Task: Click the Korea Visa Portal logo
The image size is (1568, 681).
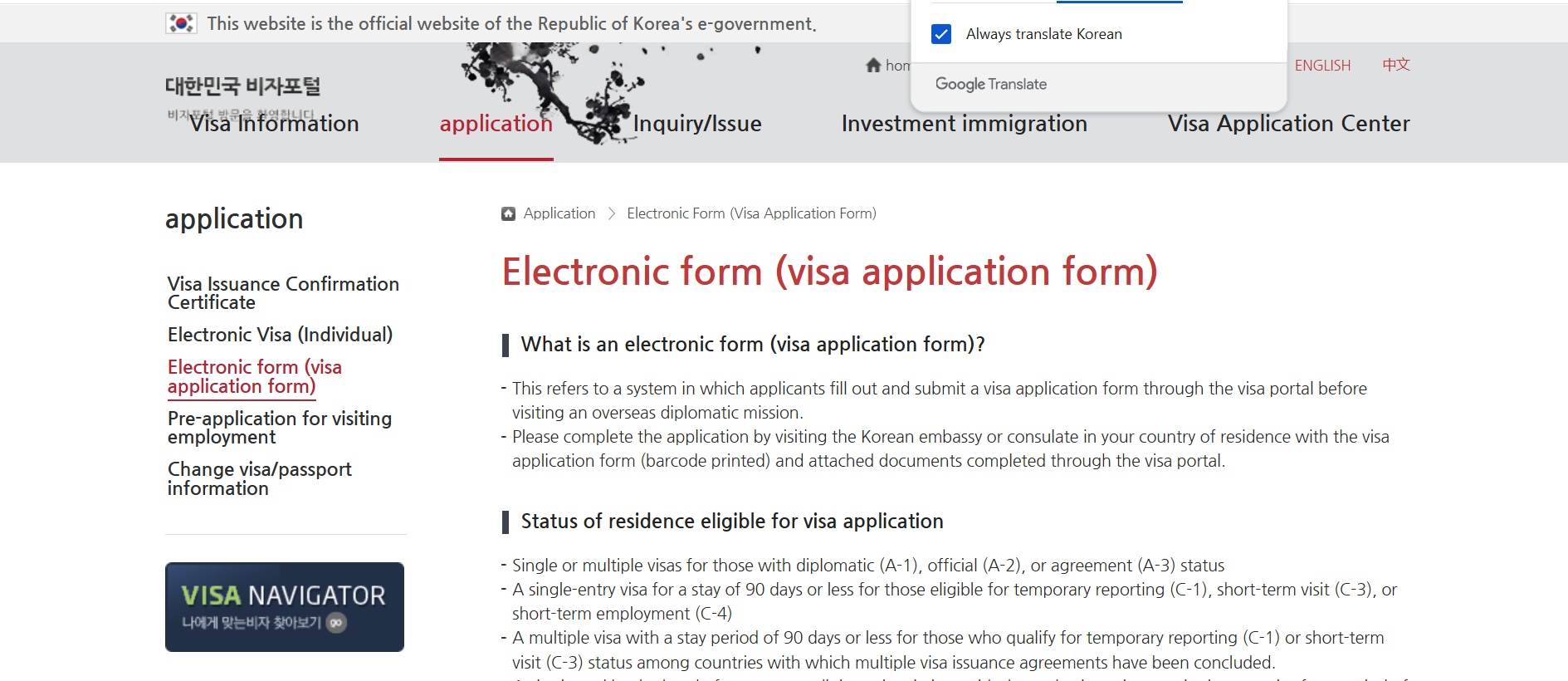Action: coord(242,86)
